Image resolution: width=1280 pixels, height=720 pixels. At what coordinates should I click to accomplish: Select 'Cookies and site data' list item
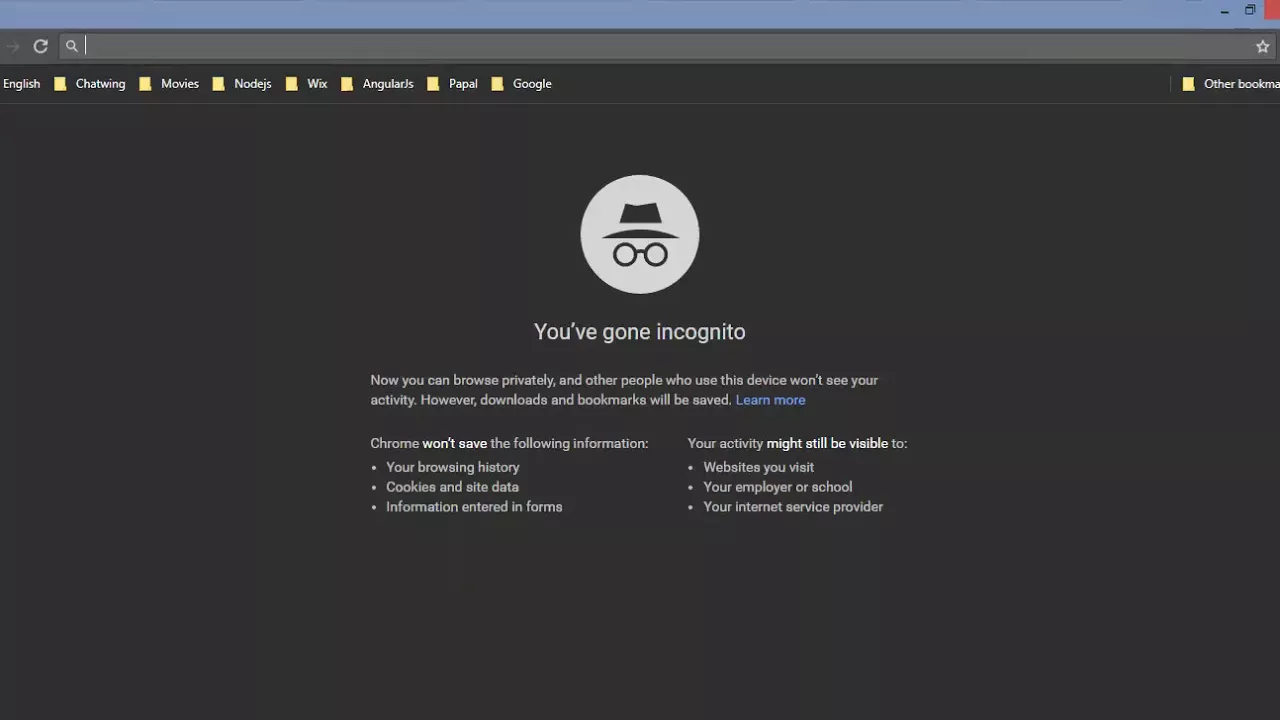pyautogui.click(x=452, y=487)
